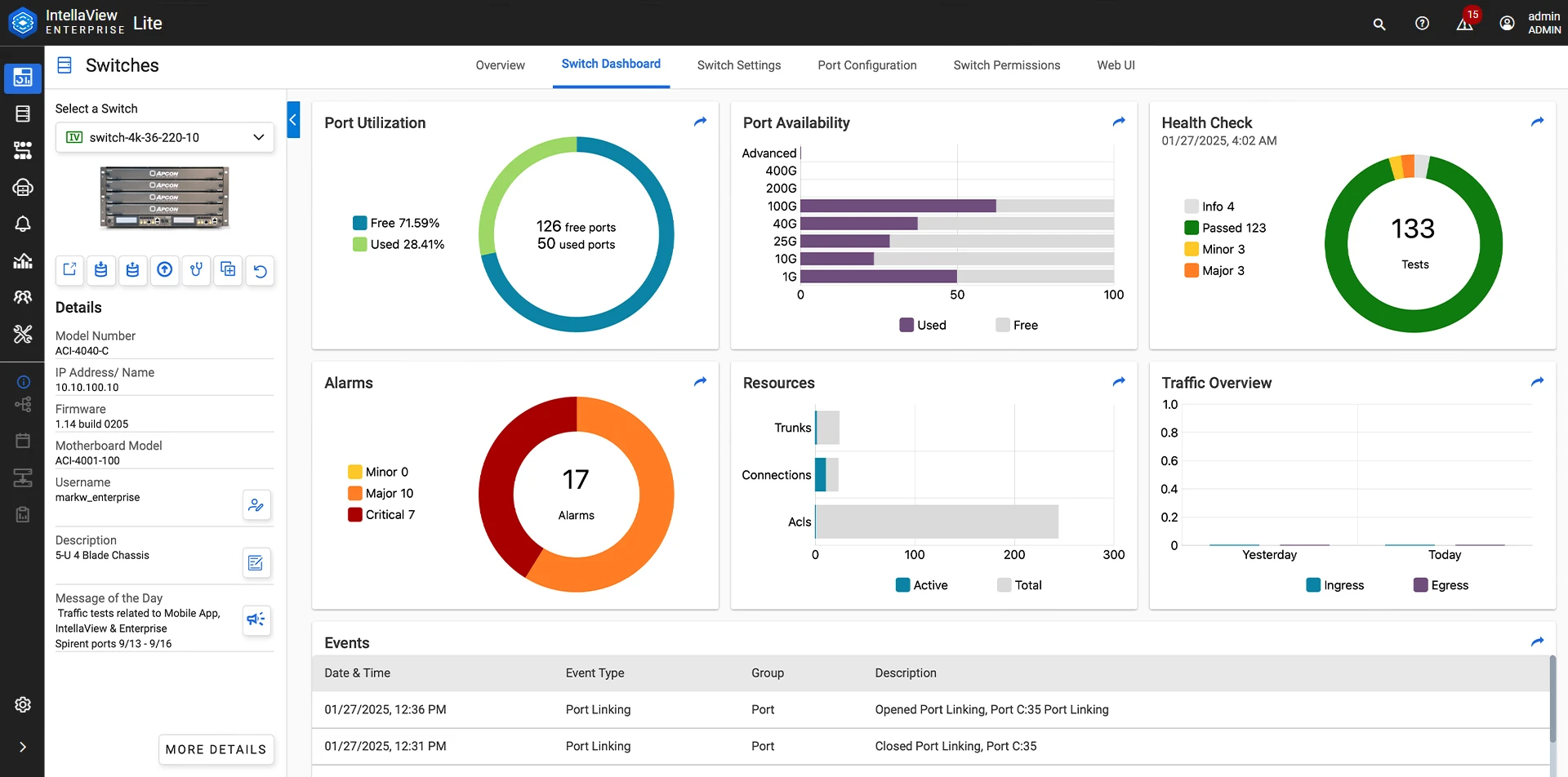Toggle the Egress legend in Traffic Overview
Viewport: 1568px width, 777px height.
click(1441, 585)
